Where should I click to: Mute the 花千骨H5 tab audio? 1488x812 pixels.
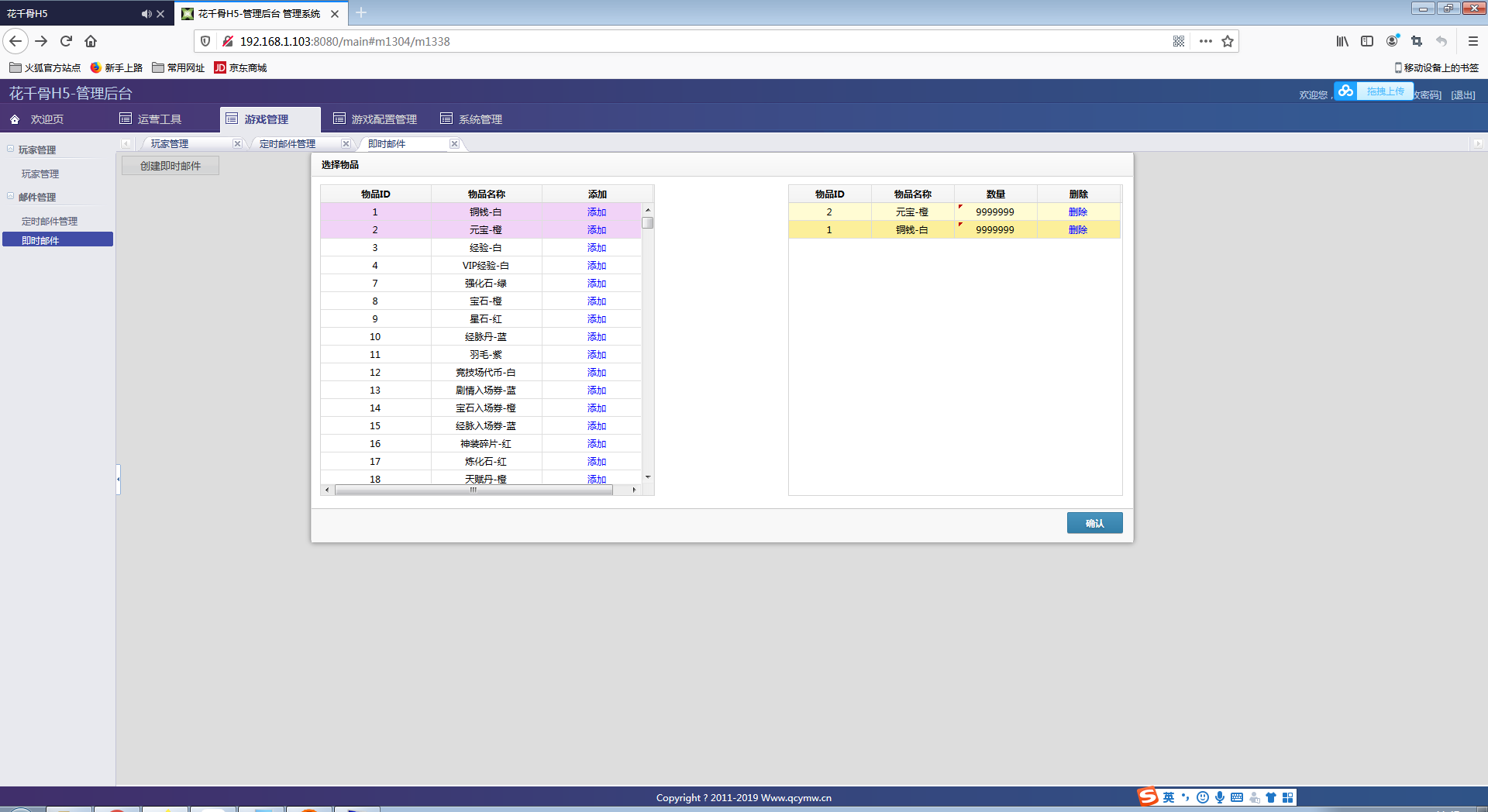tap(146, 14)
